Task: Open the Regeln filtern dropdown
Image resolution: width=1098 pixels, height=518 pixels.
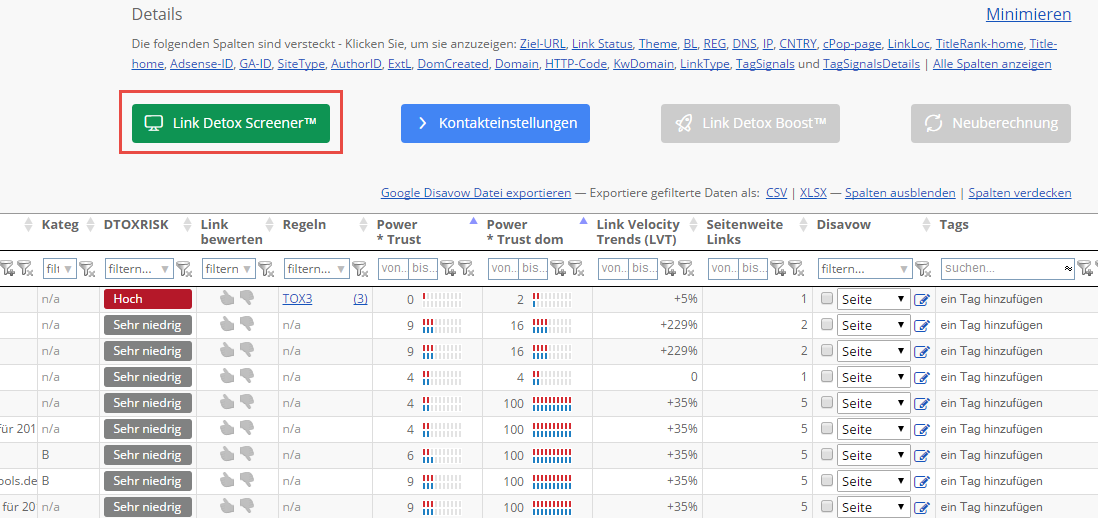Action: point(317,268)
